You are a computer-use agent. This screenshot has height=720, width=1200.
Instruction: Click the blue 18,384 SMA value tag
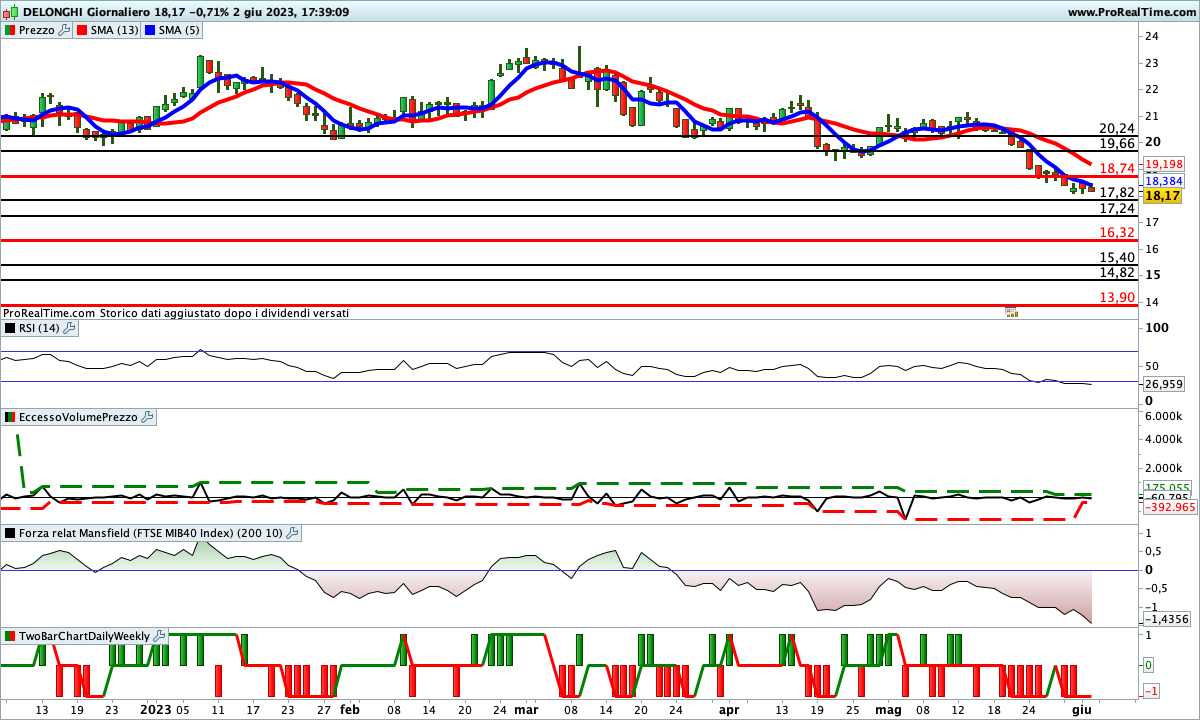(x=1164, y=180)
